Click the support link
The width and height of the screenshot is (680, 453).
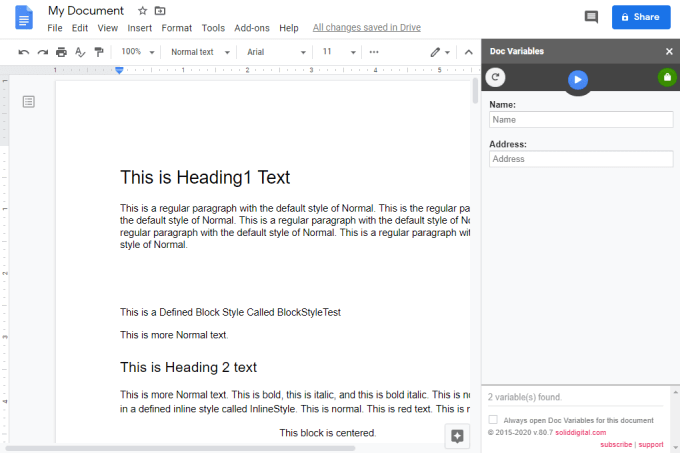coord(651,445)
